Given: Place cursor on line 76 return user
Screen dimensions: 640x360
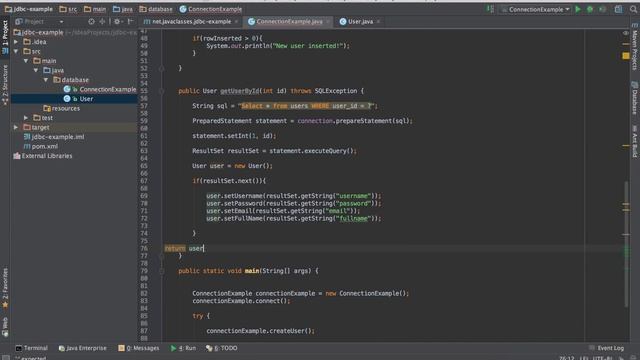Looking at the screenshot, I should (x=184, y=248).
